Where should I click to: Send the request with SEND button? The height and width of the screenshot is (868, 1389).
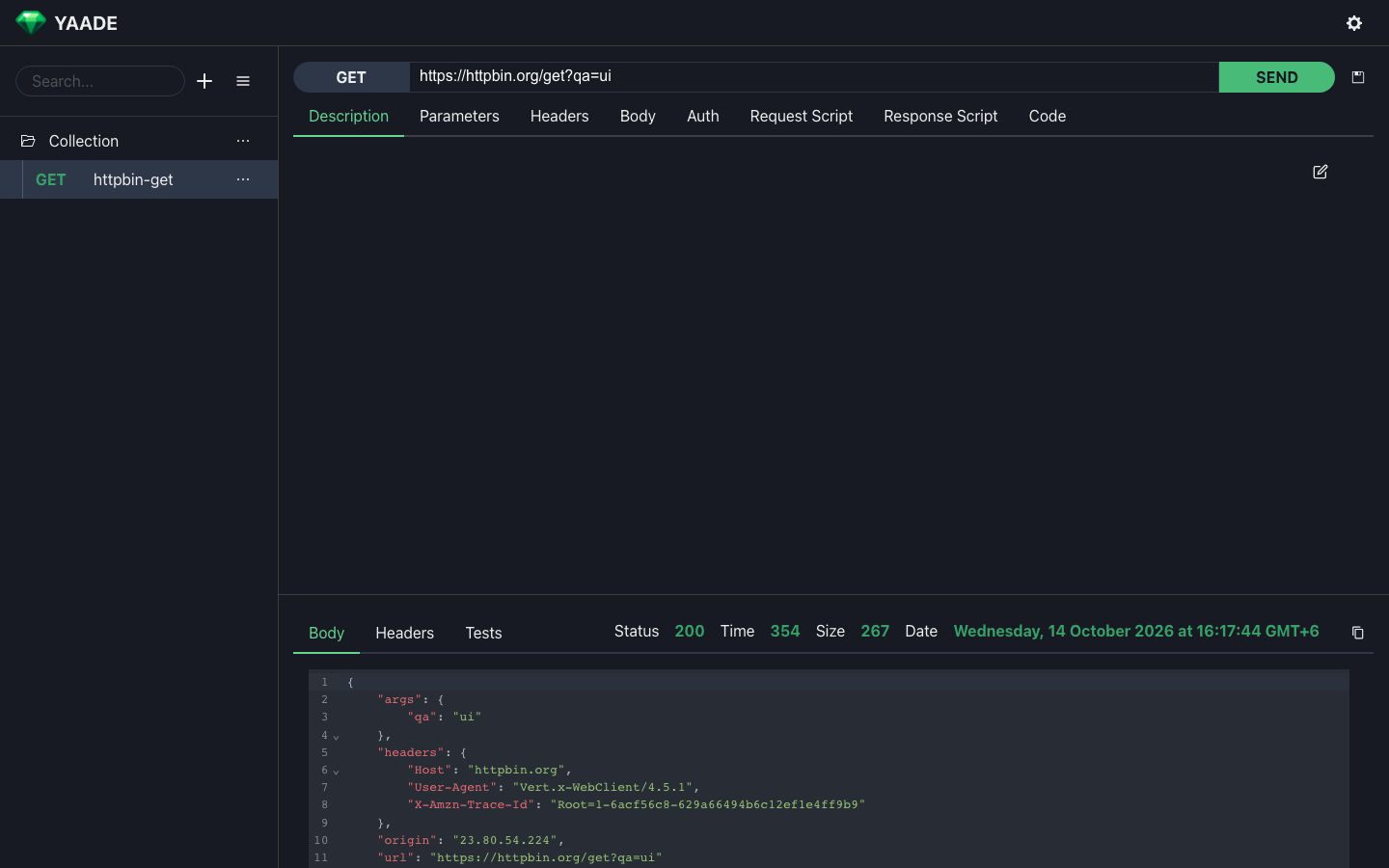click(x=1277, y=77)
